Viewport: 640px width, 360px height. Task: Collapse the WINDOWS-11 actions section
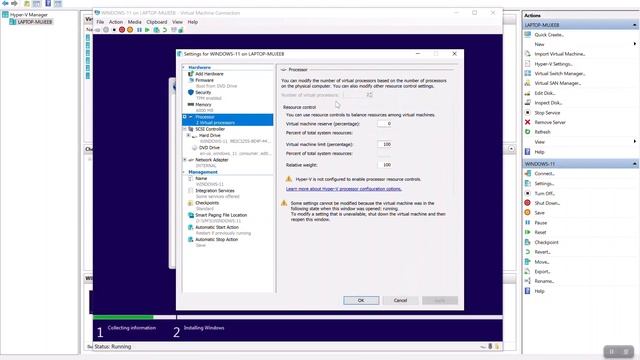(634, 164)
